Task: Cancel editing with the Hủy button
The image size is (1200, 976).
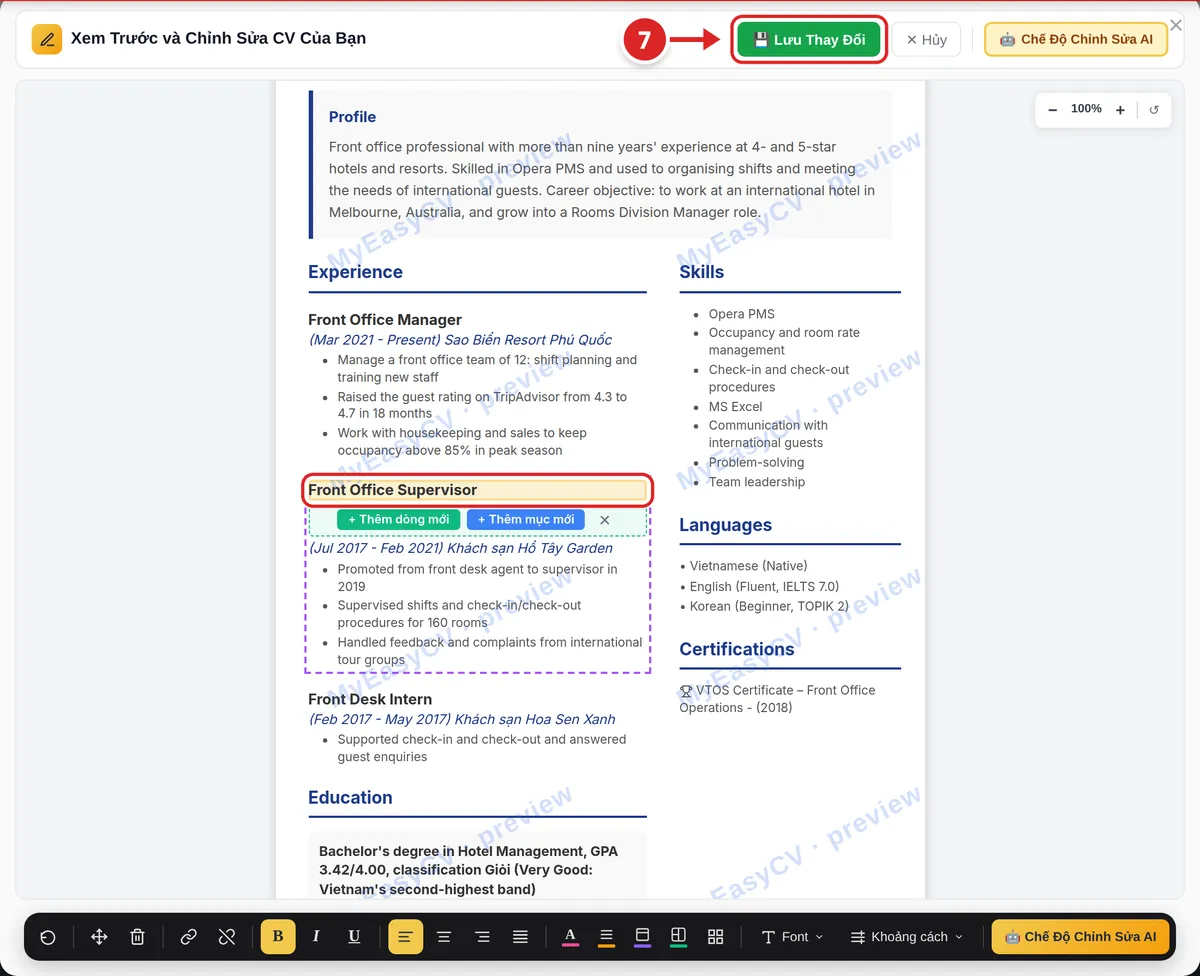Action: click(x=926, y=40)
